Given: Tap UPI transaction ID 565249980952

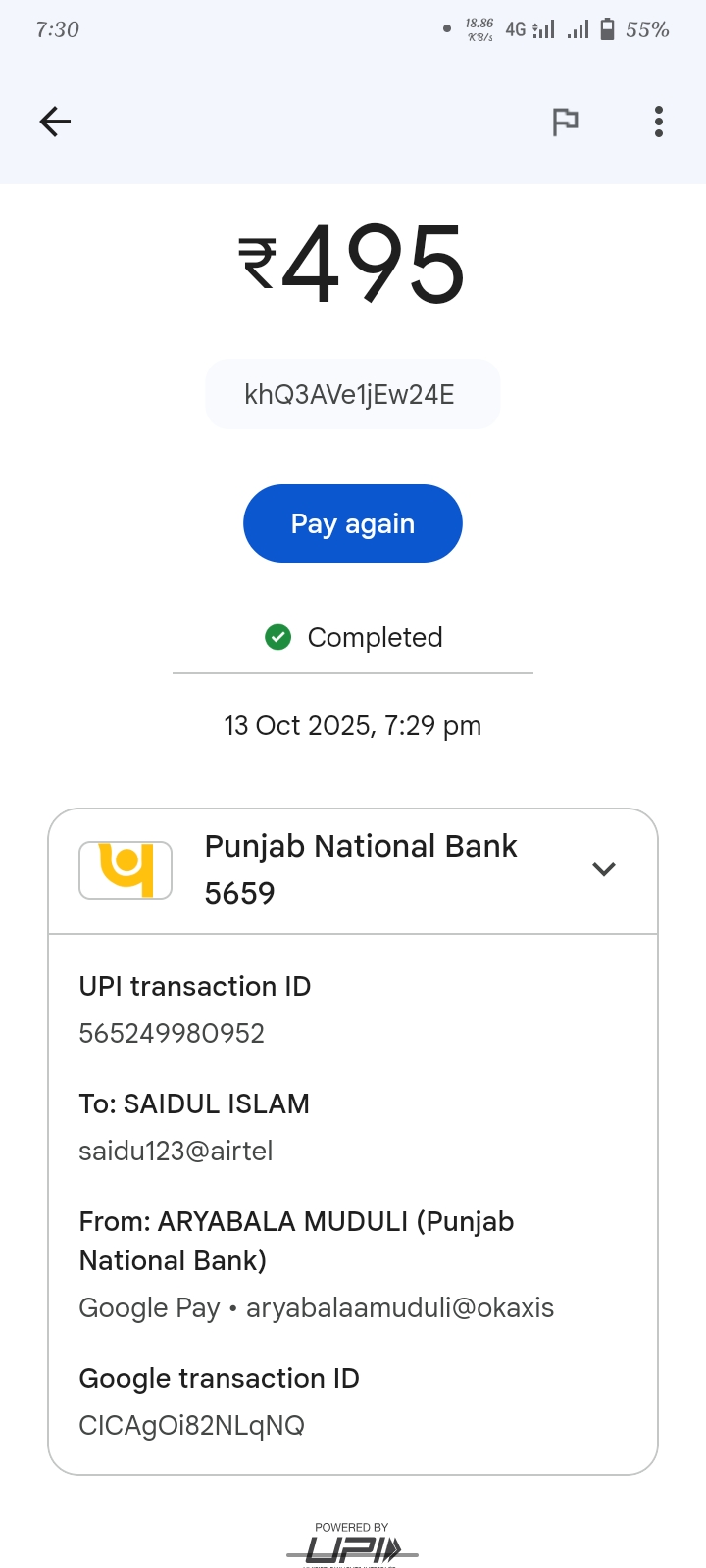Looking at the screenshot, I should pyautogui.click(x=172, y=1033).
